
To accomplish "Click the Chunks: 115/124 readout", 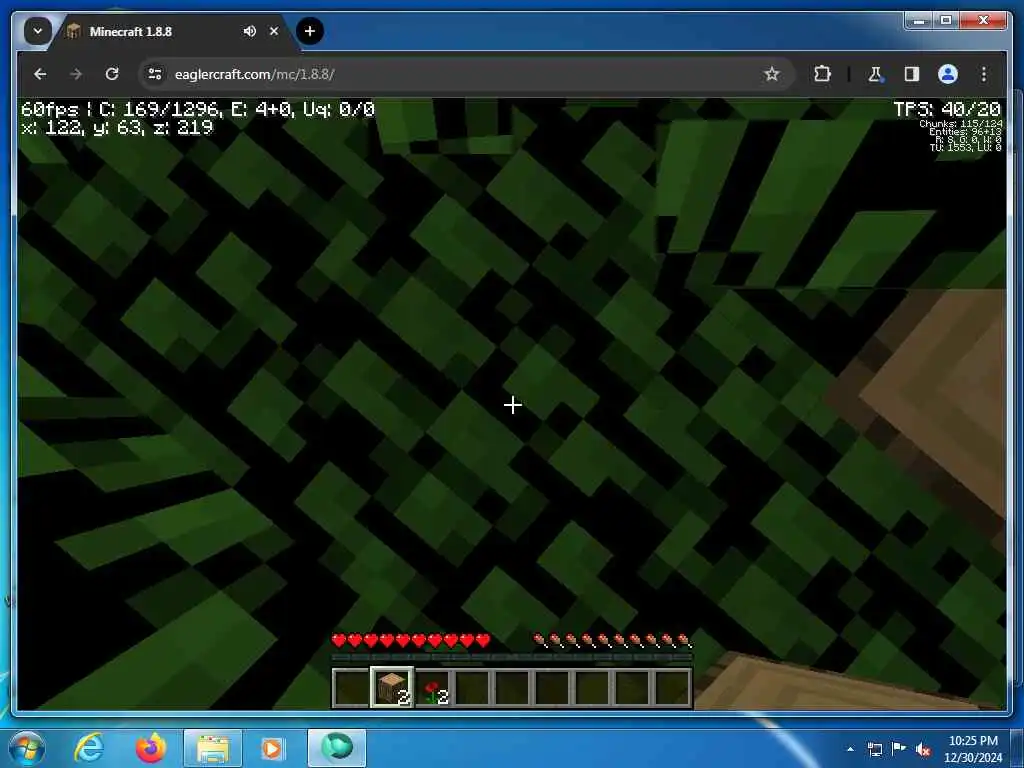I will [x=960, y=123].
